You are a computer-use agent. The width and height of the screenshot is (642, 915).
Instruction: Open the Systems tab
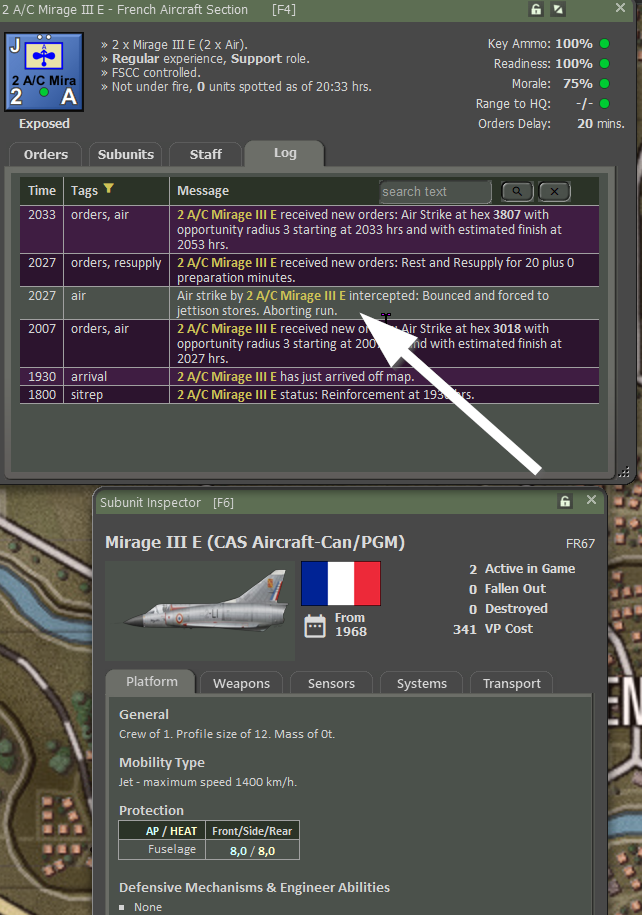[421, 683]
